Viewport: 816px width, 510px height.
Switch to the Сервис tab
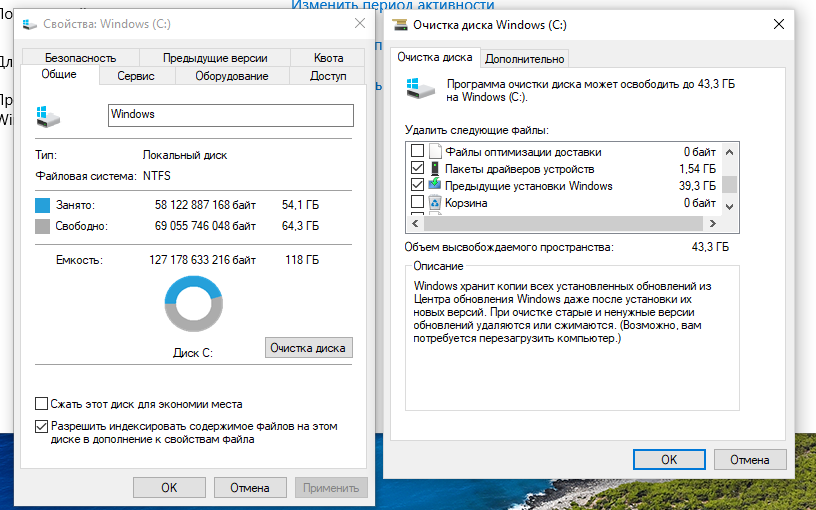point(136,76)
